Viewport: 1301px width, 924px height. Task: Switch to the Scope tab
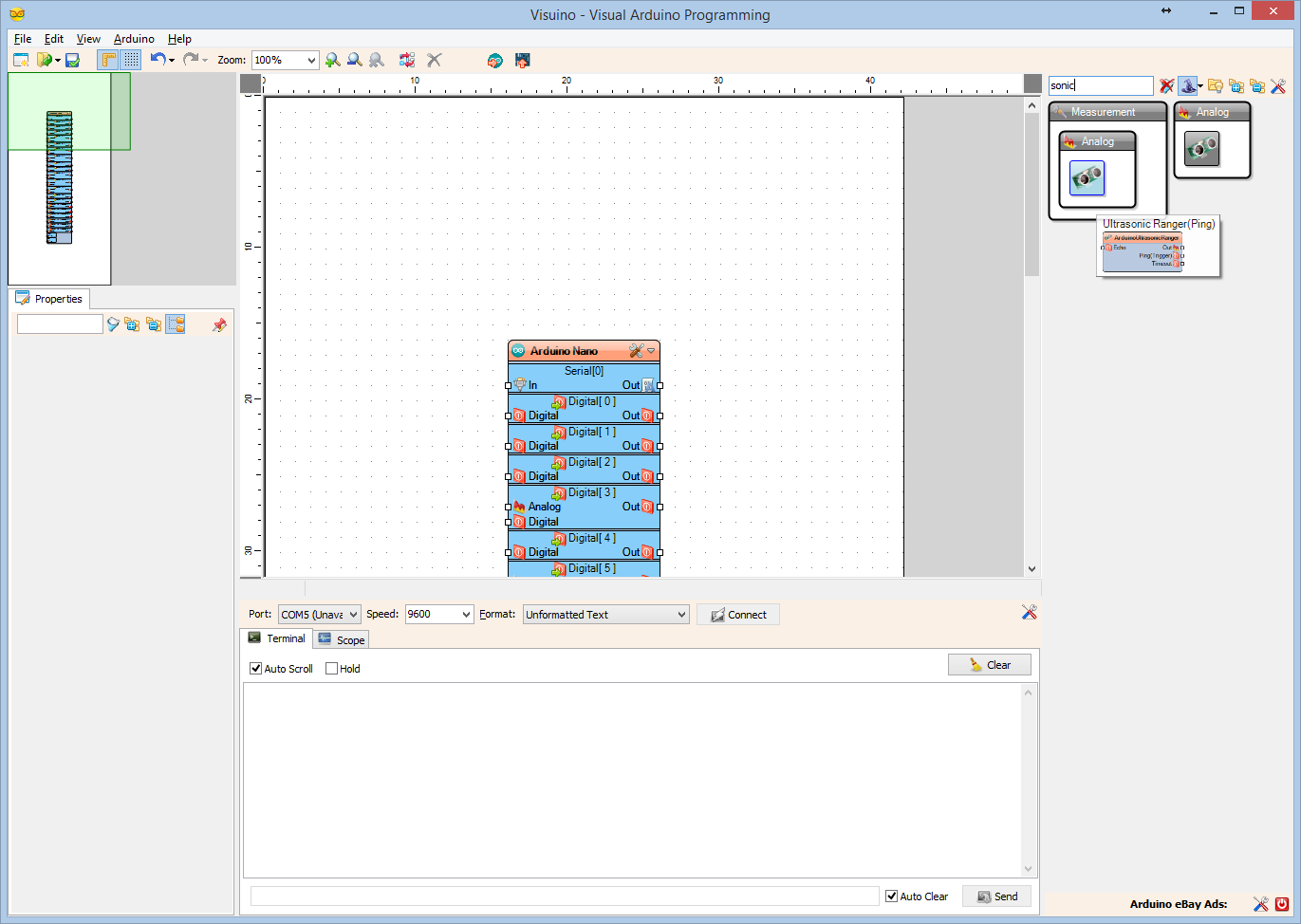click(341, 638)
